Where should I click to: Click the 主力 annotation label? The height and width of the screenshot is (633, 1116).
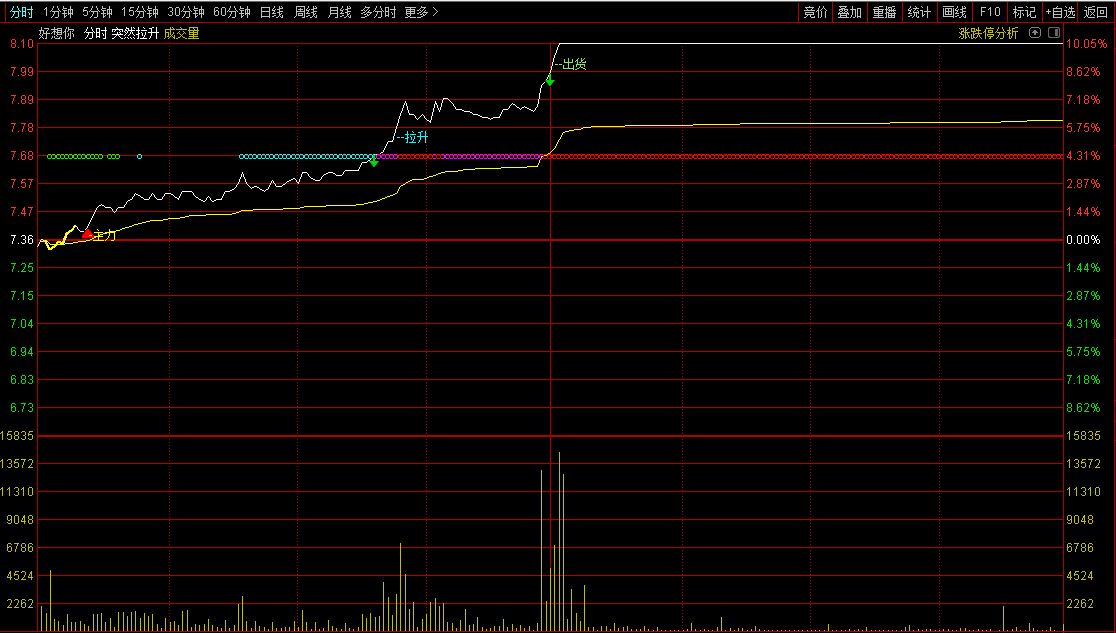(105, 235)
